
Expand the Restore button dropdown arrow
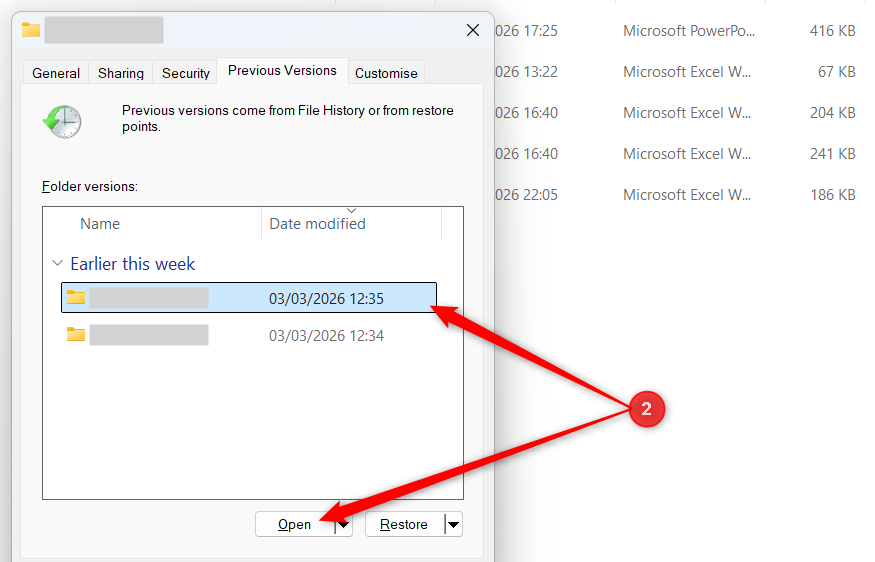(x=454, y=525)
